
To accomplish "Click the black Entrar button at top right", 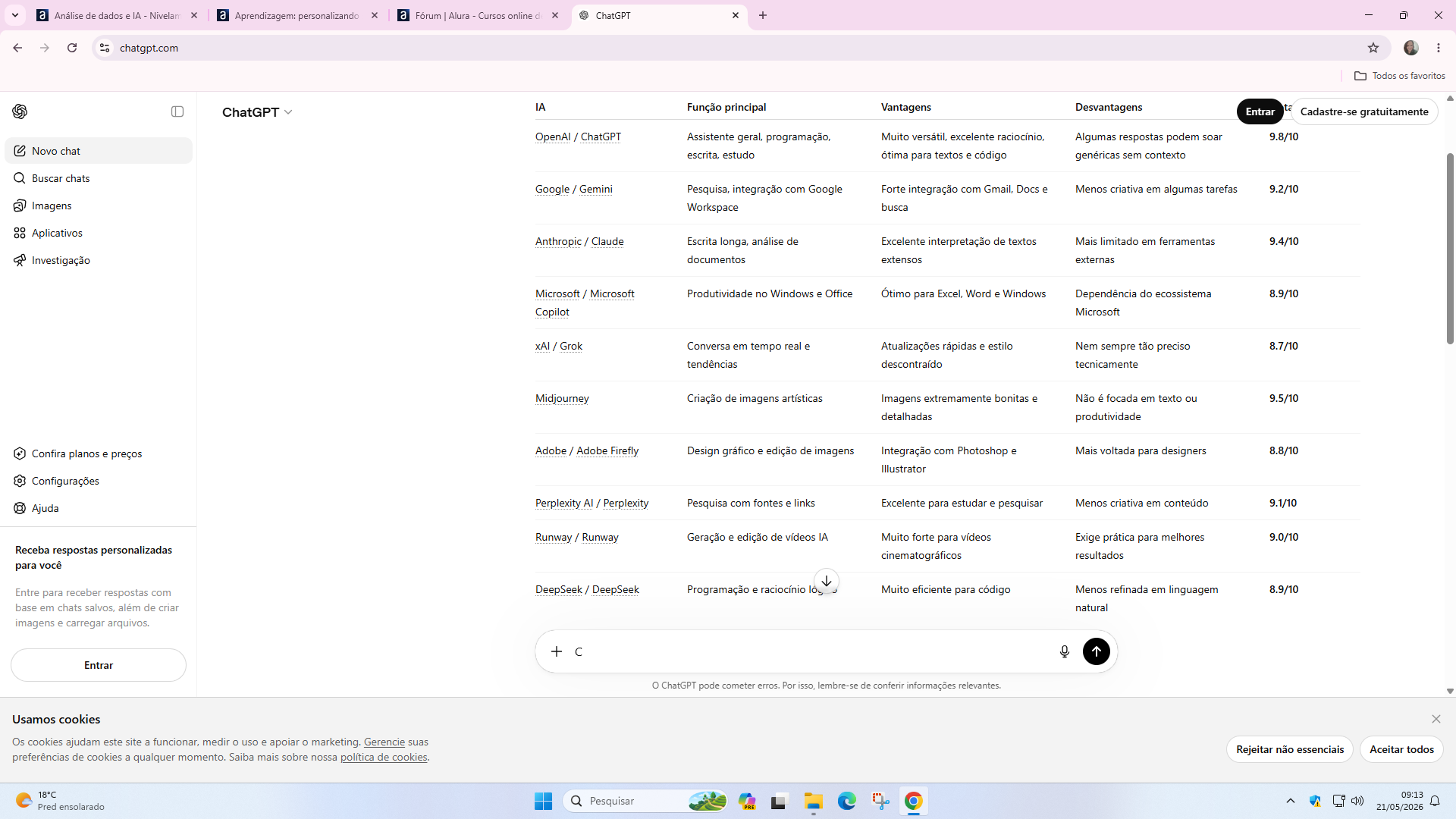I will [x=1260, y=111].
